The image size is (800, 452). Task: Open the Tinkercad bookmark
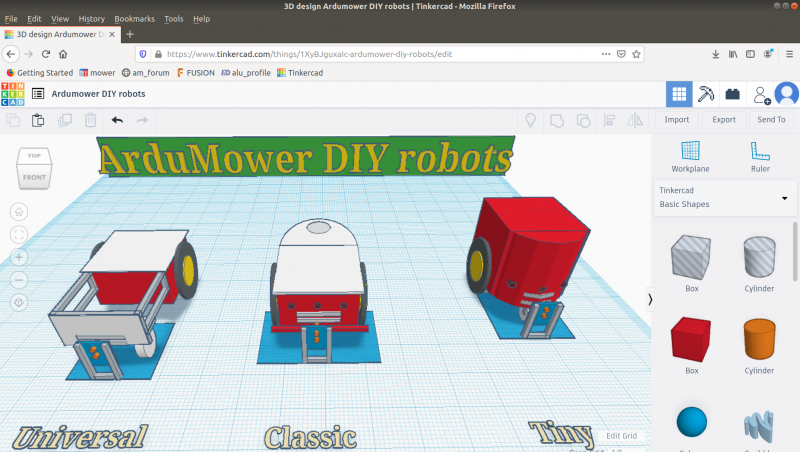coord(300,73)
